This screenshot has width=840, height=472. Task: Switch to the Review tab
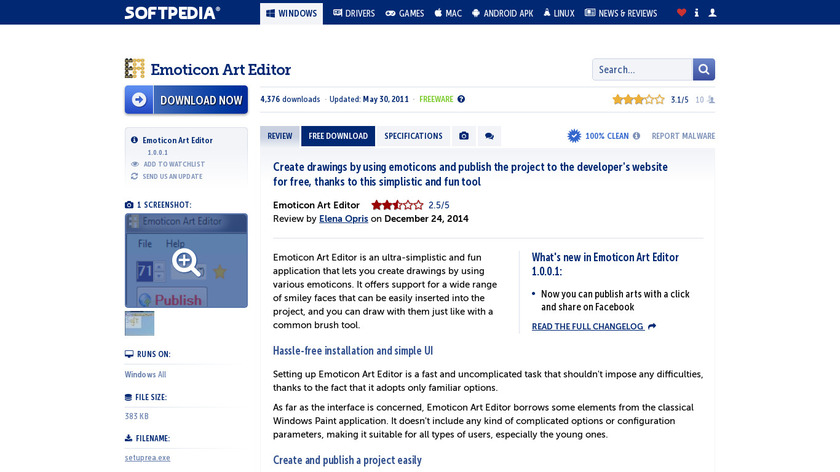pos(280,136)
